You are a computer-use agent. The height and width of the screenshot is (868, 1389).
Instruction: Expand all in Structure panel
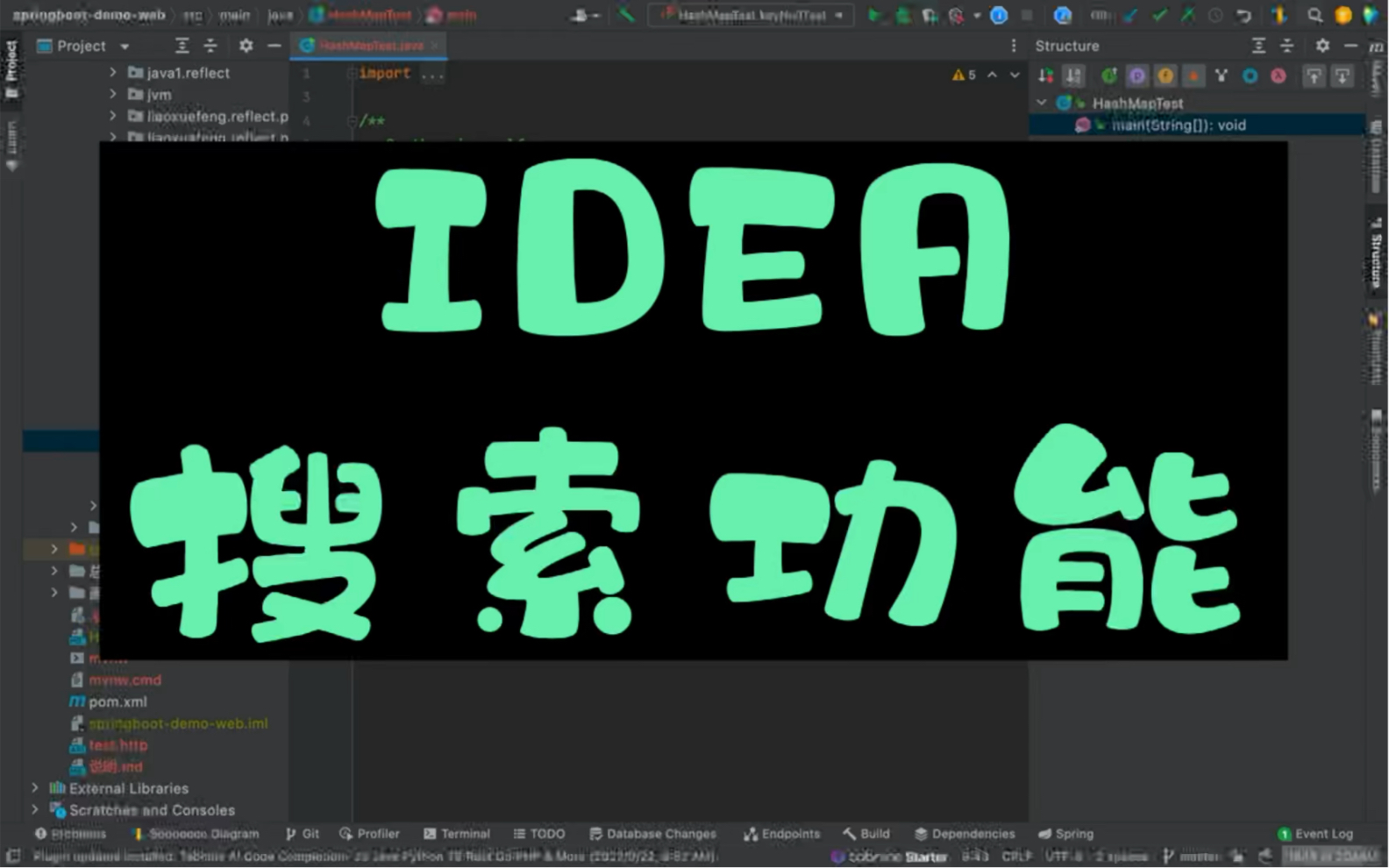click(x=1258, y=46)
